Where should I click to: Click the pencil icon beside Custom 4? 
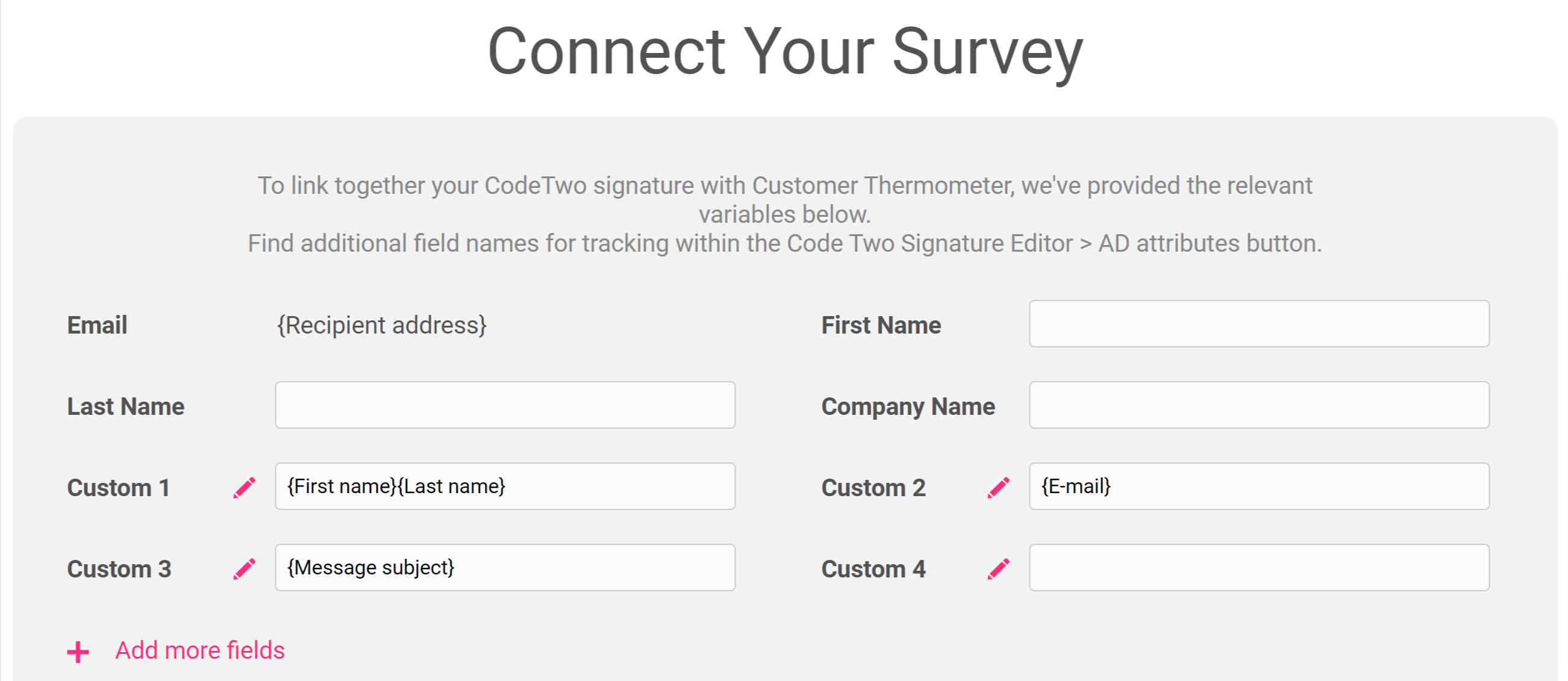[x=999, y=569]
